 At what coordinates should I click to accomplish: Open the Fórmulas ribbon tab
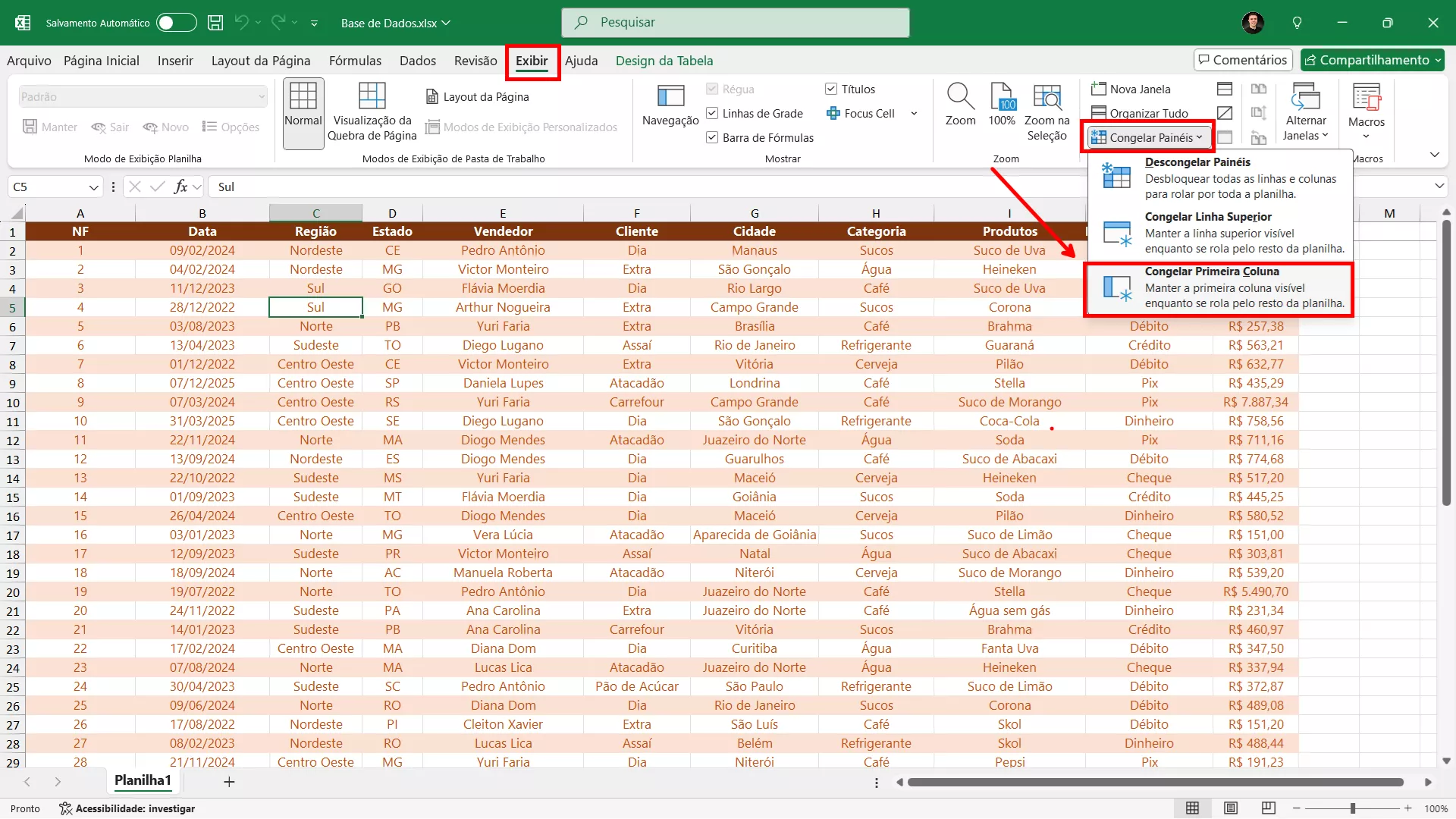coord(355,61)
